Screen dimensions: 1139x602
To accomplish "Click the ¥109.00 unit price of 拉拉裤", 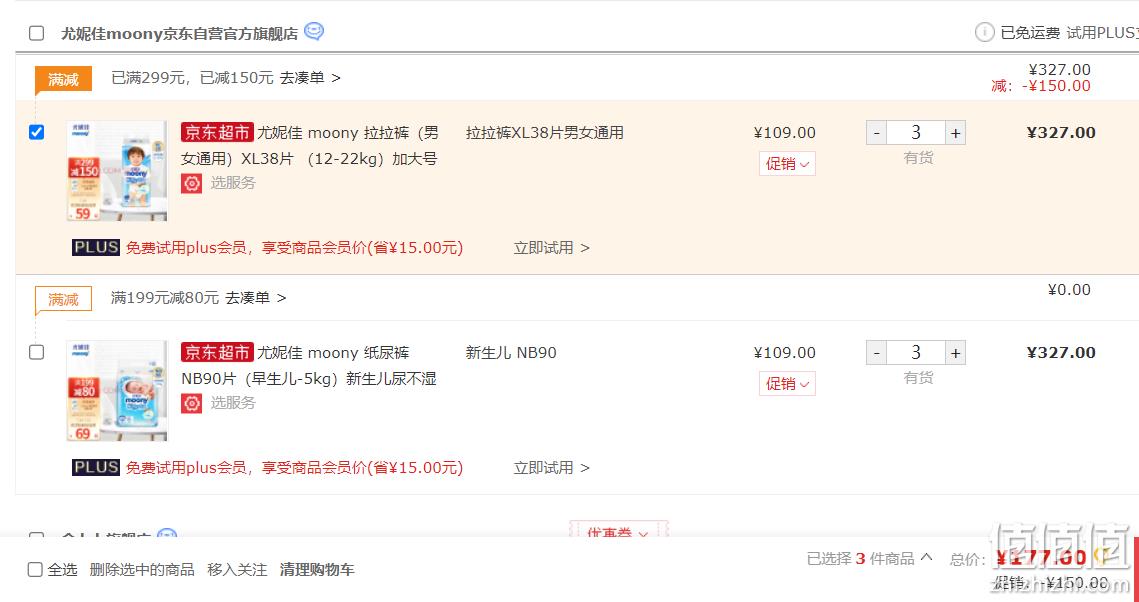I will [x=785, y=133].
